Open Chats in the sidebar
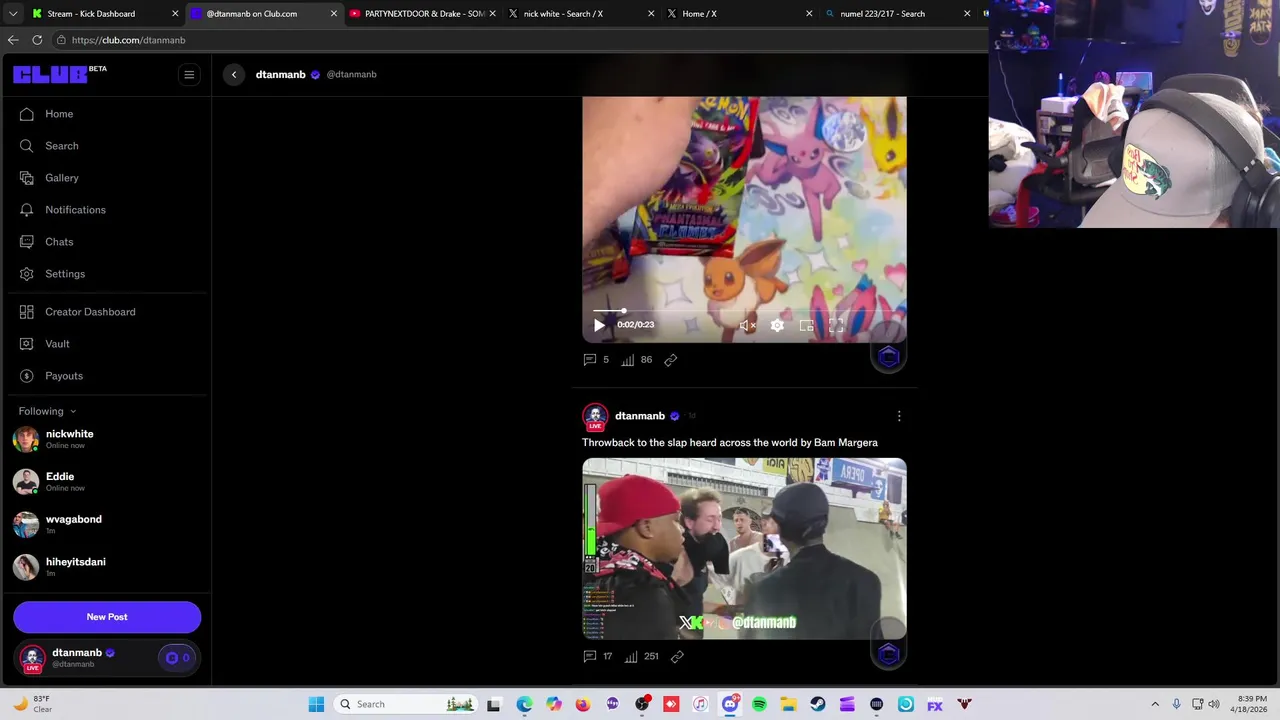Screen dimensions: 1280x720 [59, 242]
